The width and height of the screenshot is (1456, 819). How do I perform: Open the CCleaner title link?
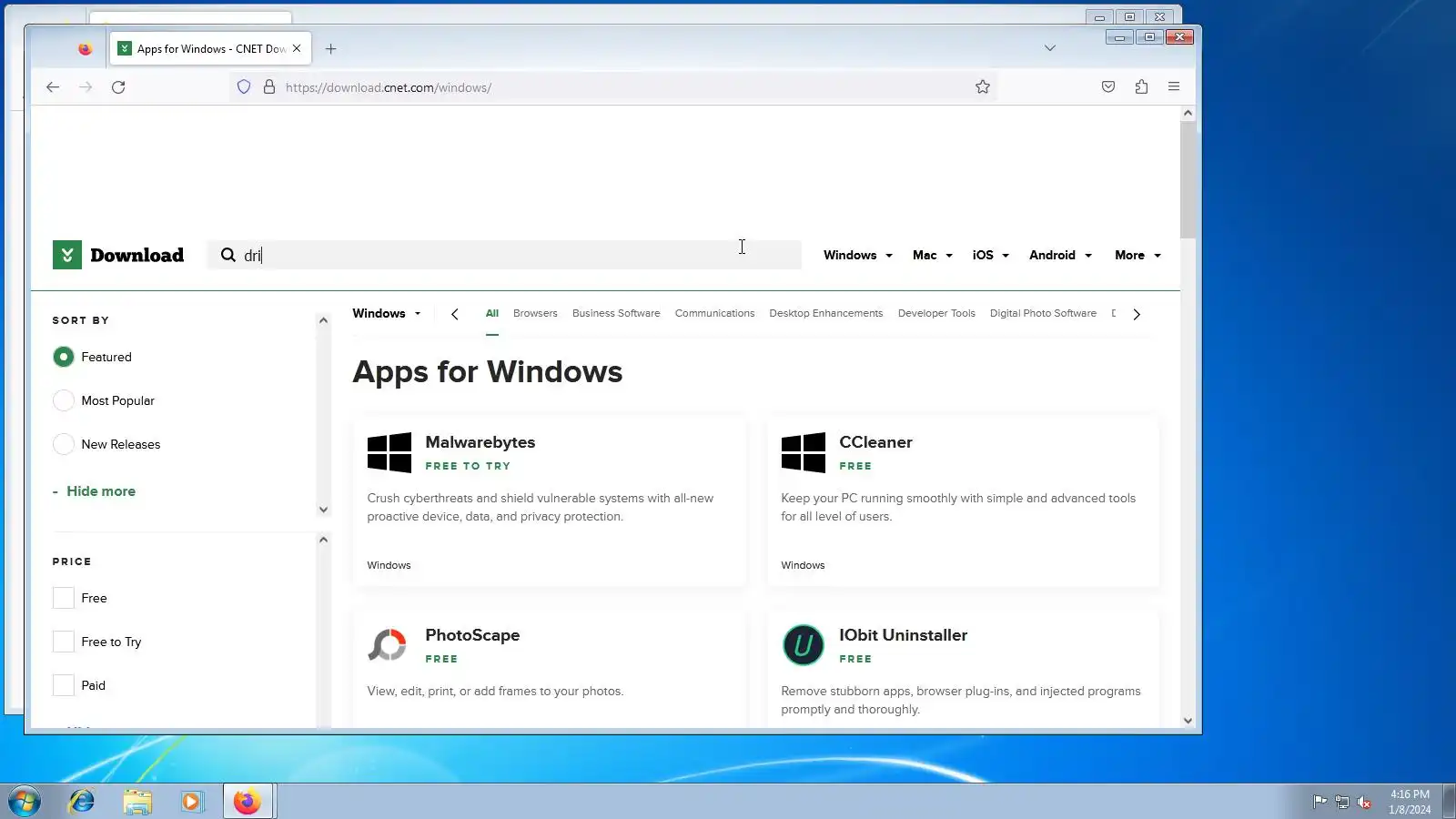(x=875, y=442)
